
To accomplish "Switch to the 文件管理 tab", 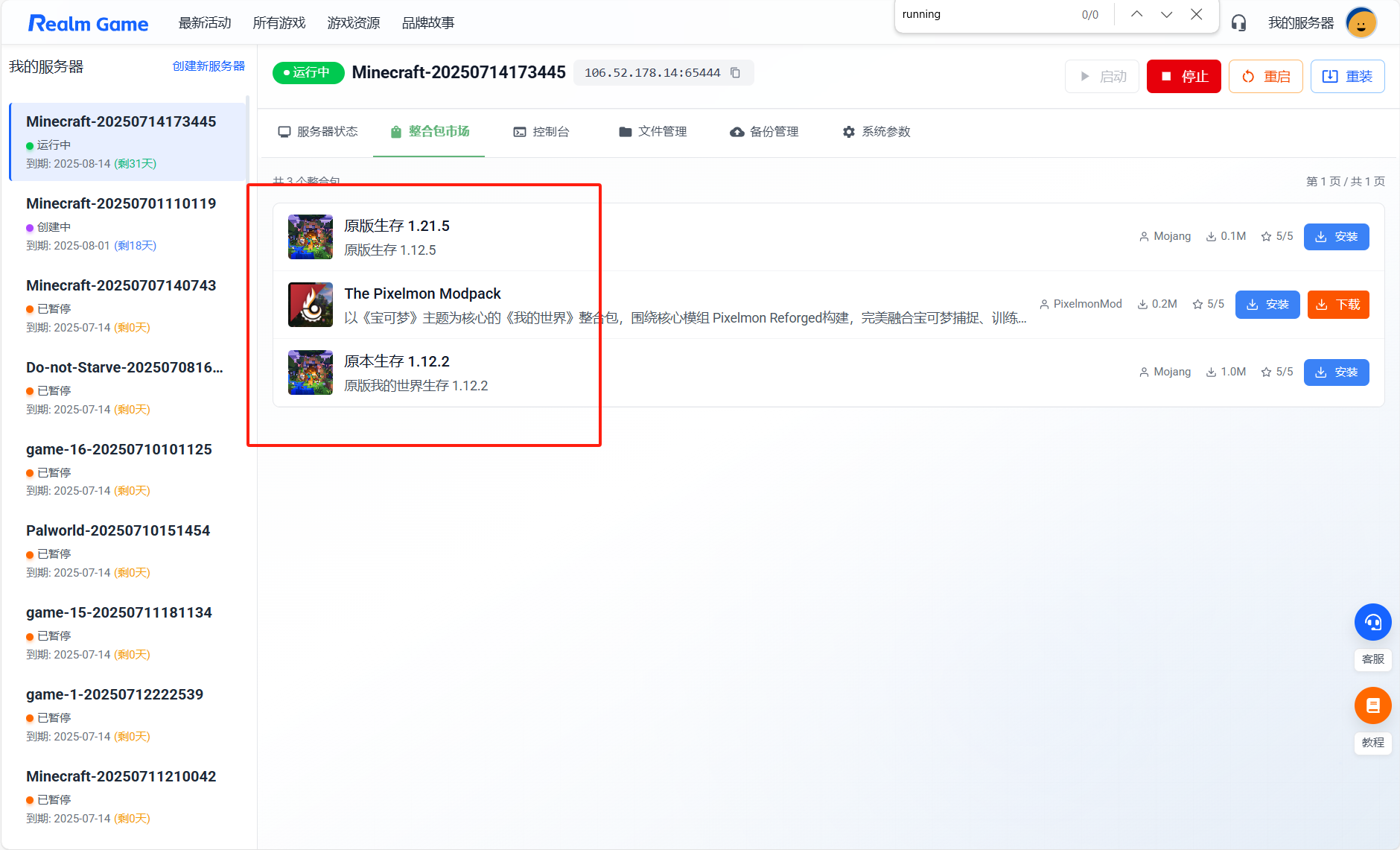I will tap(653, 132).
